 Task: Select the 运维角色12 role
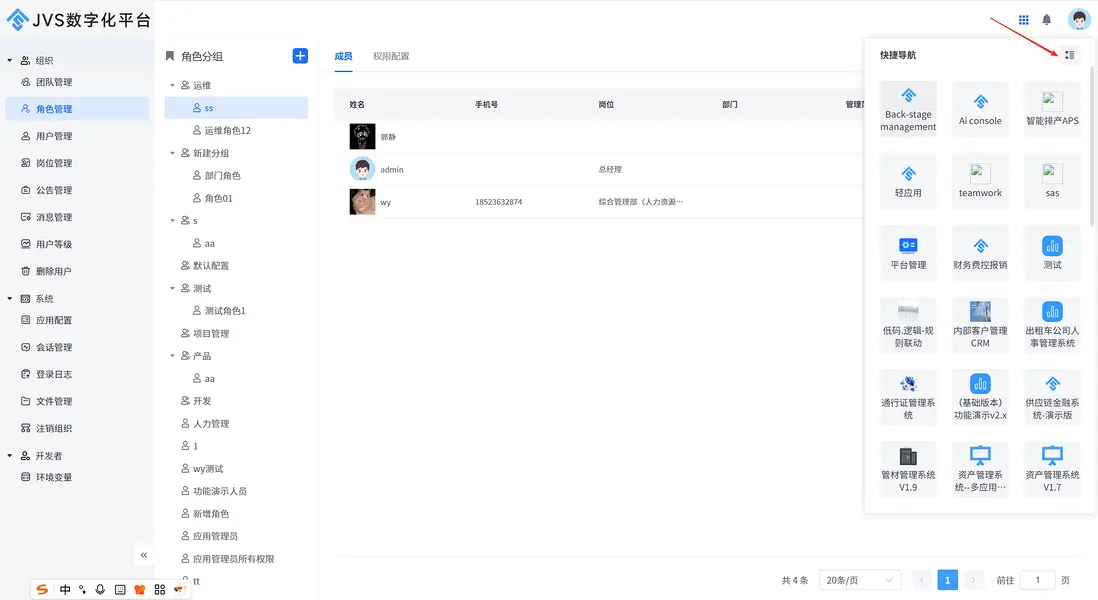(x=236, y=130)
